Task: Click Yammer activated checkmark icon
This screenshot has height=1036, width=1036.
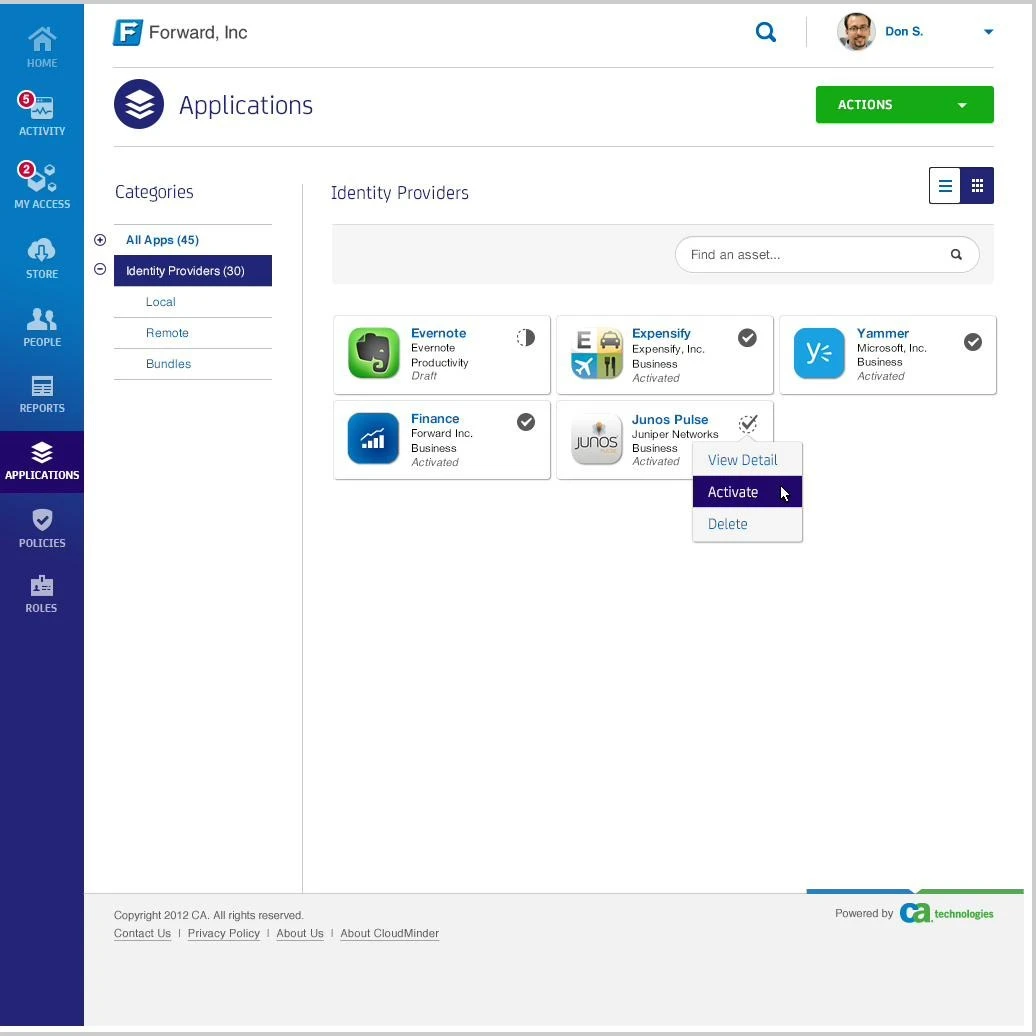Action: 973,342
